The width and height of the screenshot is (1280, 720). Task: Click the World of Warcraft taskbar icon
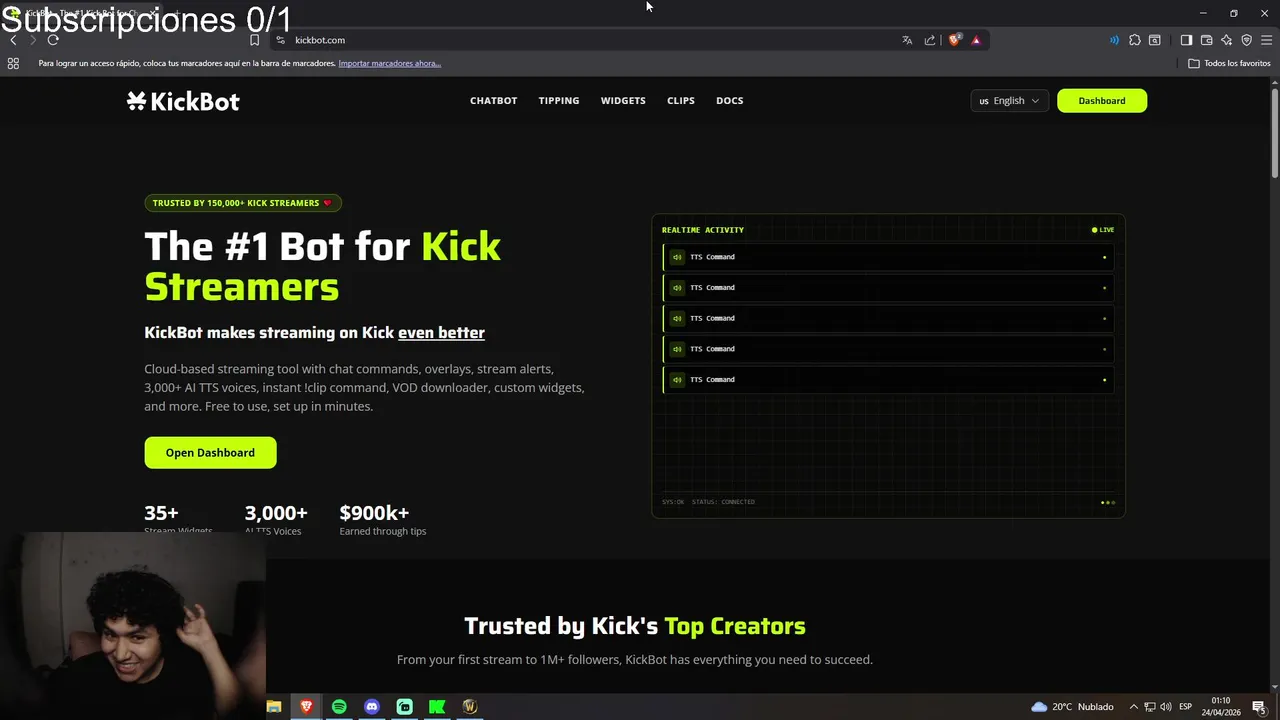coord(470,706)
